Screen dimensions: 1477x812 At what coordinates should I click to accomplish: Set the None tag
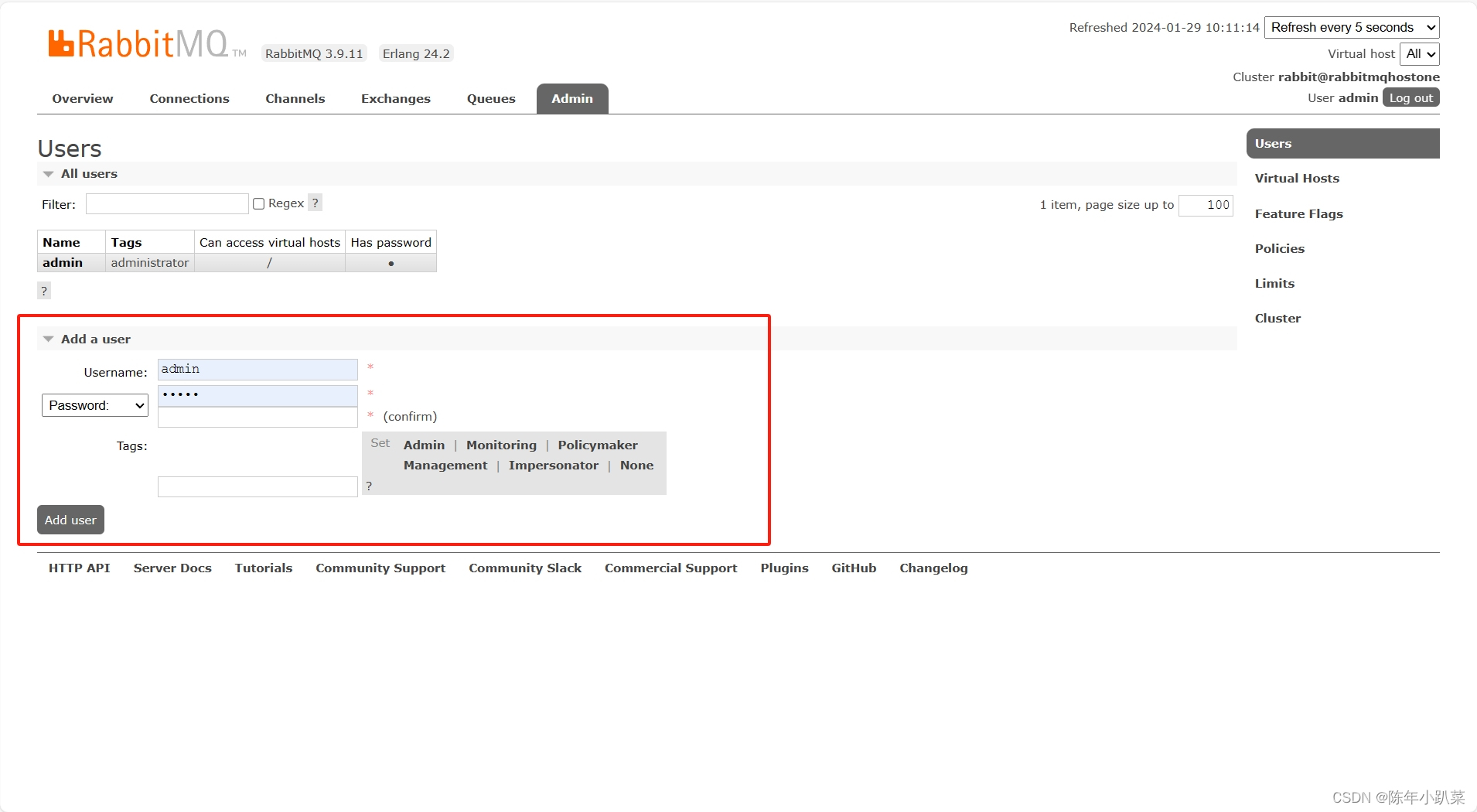[636, 466]
